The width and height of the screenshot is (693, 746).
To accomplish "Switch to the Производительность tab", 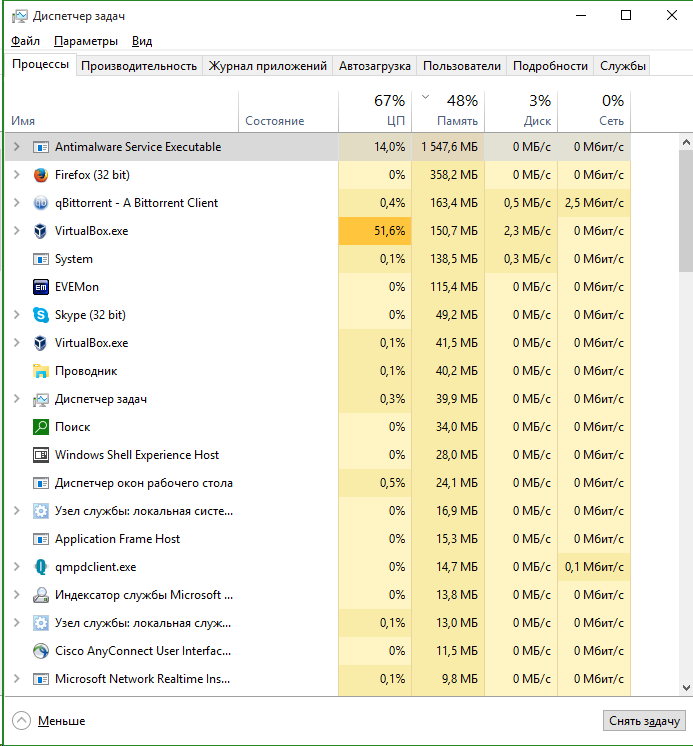I will [x=139, y=66].
